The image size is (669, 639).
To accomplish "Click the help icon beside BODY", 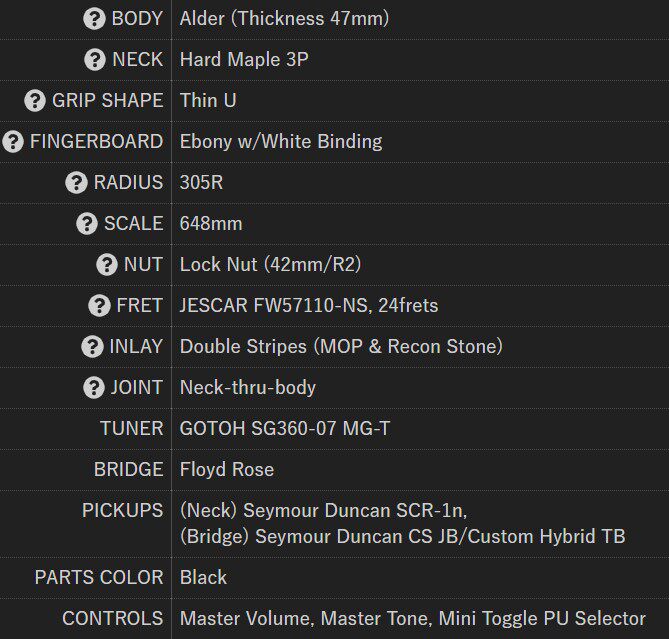I will coord(94,19).
